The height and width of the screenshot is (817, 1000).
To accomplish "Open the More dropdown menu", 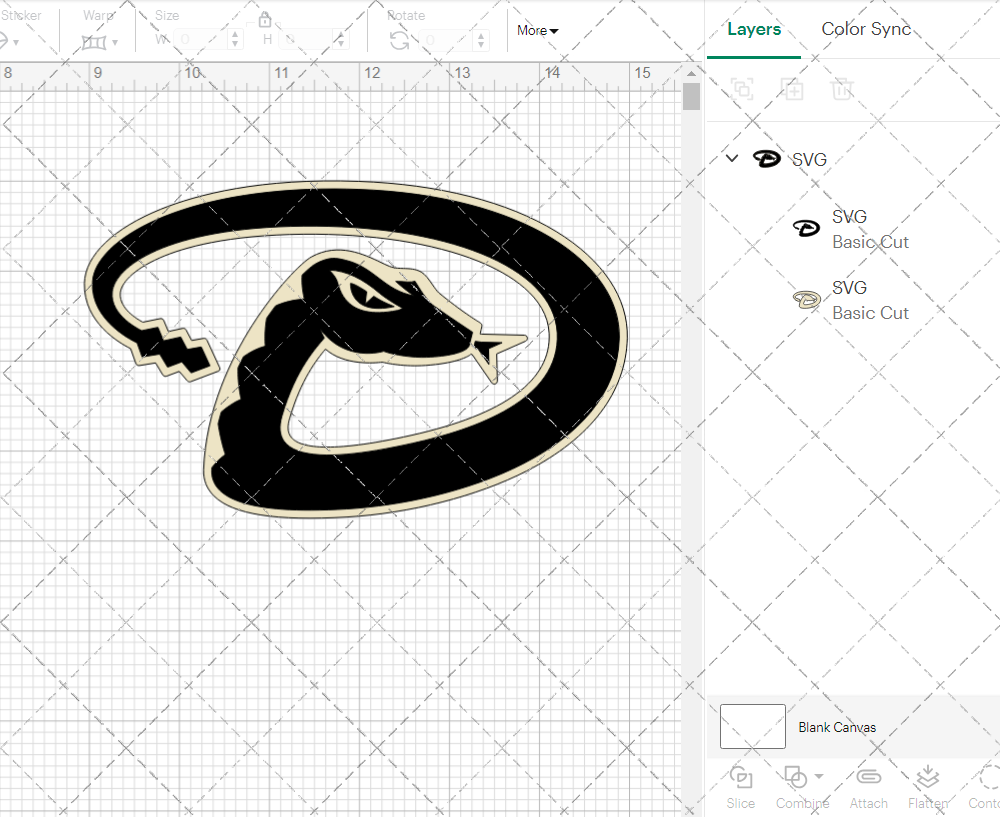I will 537,31.
